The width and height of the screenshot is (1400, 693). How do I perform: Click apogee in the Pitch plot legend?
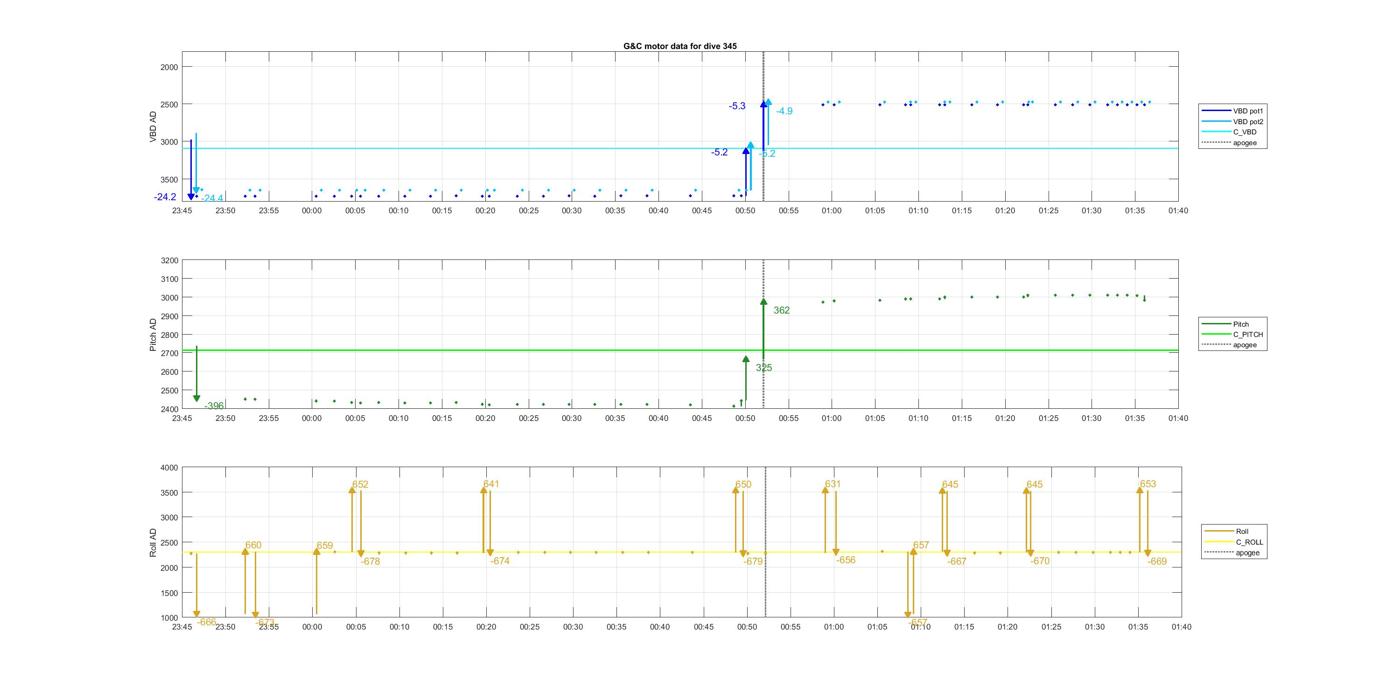(1232, 345)
